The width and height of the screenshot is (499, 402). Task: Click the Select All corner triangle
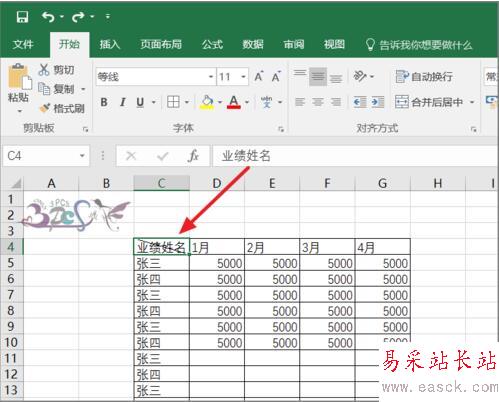[x=15, y=183]
